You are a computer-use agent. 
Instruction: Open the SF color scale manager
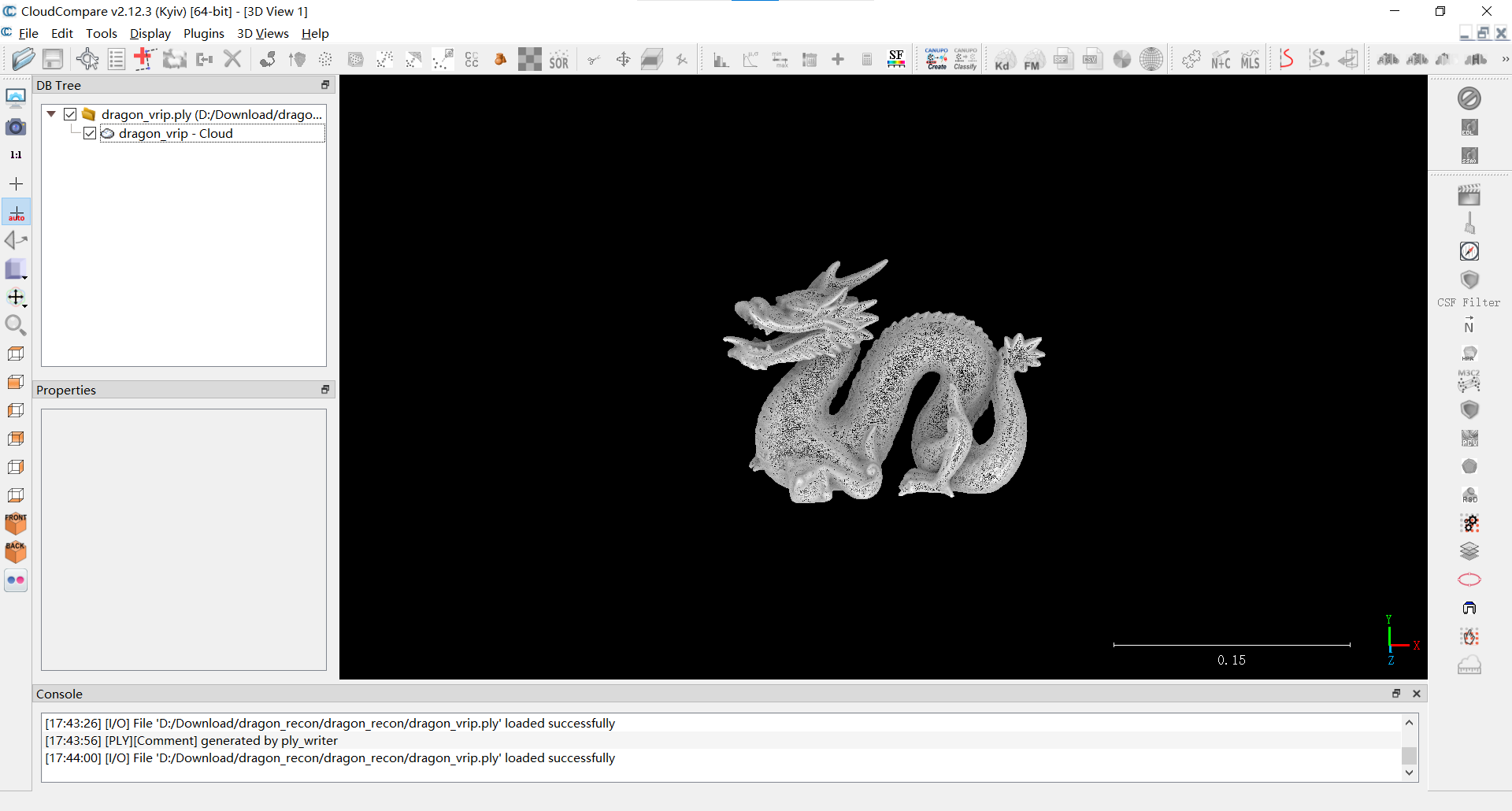click(x=896, y=59)
